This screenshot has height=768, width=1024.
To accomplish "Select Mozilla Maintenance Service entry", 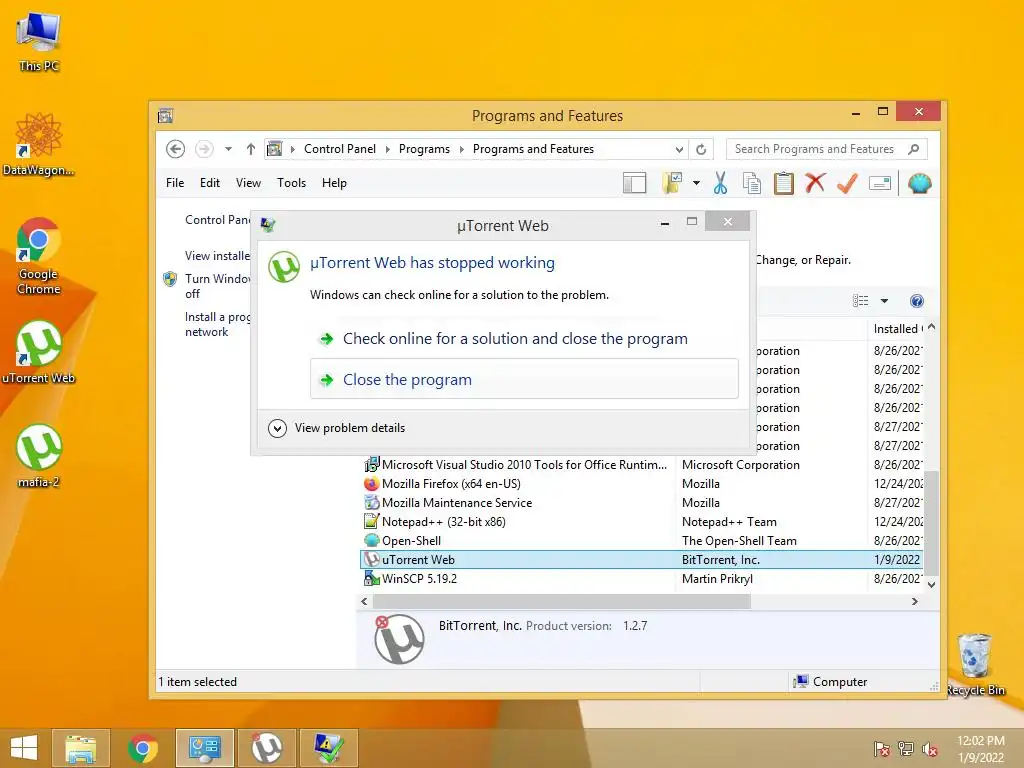I will (x=642, y=503).
